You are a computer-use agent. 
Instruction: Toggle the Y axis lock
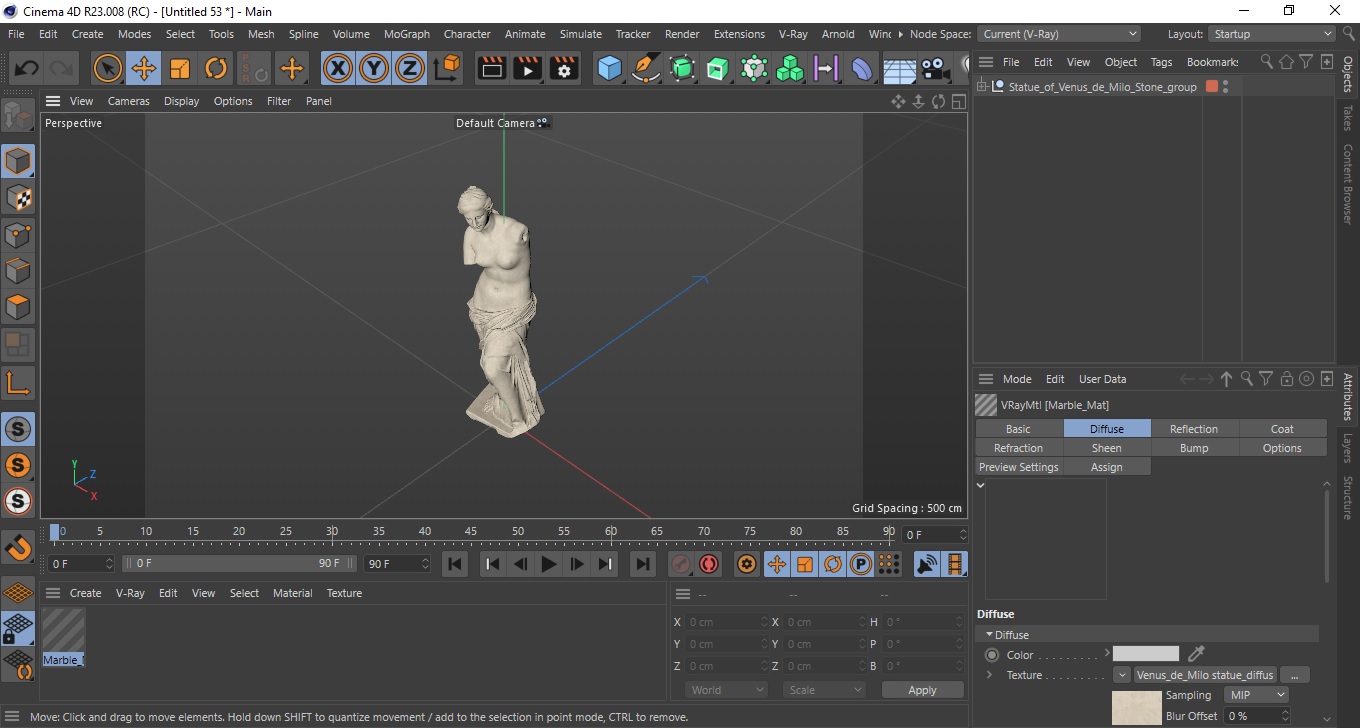pyautogui.click(x=374, y=68)
